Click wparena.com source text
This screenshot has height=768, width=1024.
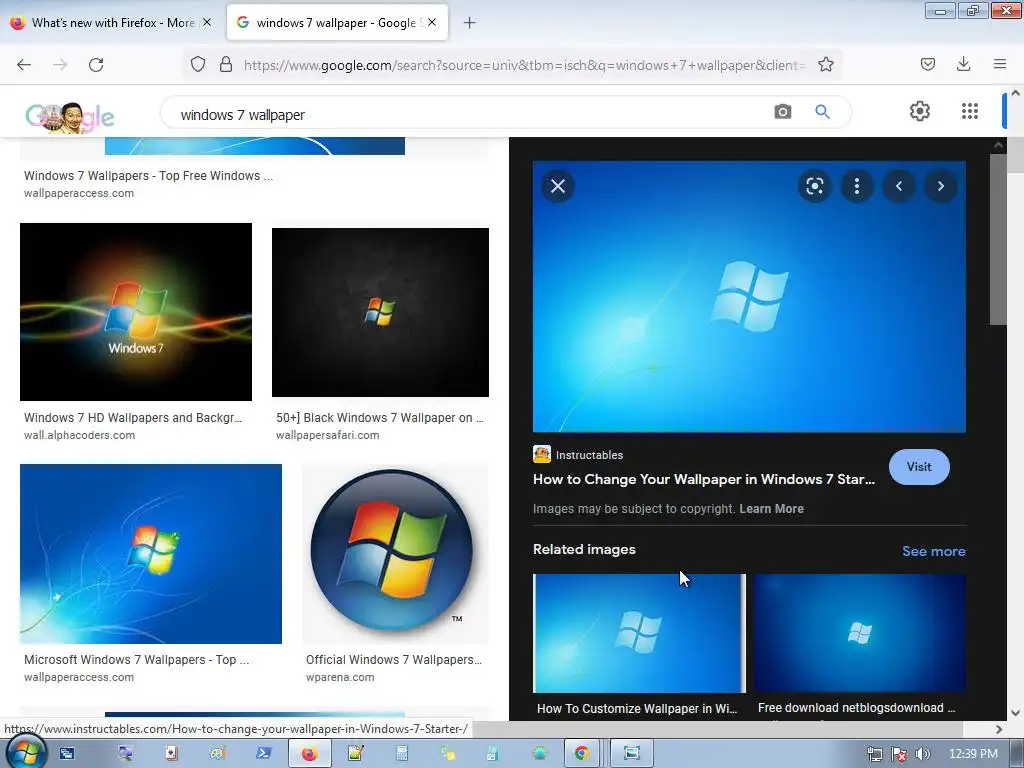(x=340, y=677)
